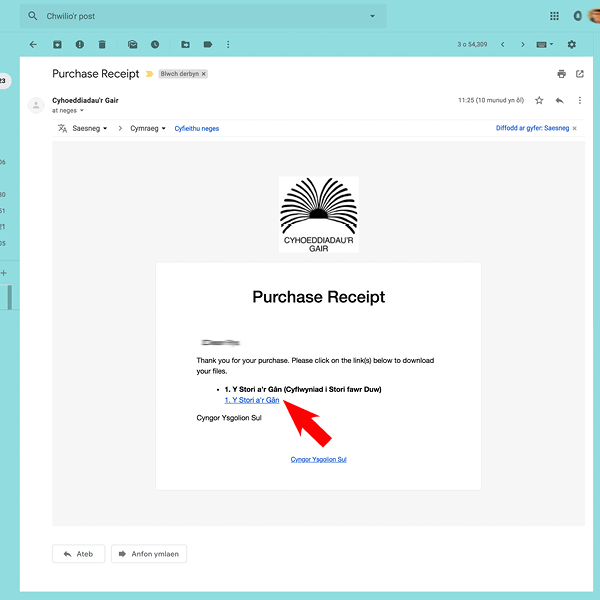Screen dimensions: 600x600
Task: Click the 'Anfon ymlaen' forward button
Action: [149, 553]
